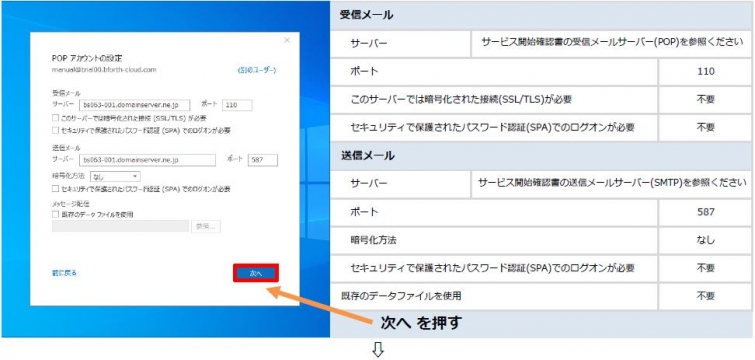Open the 別のユーザー link
This screenshot has width=755, height=360.
(x=257, y=70)
